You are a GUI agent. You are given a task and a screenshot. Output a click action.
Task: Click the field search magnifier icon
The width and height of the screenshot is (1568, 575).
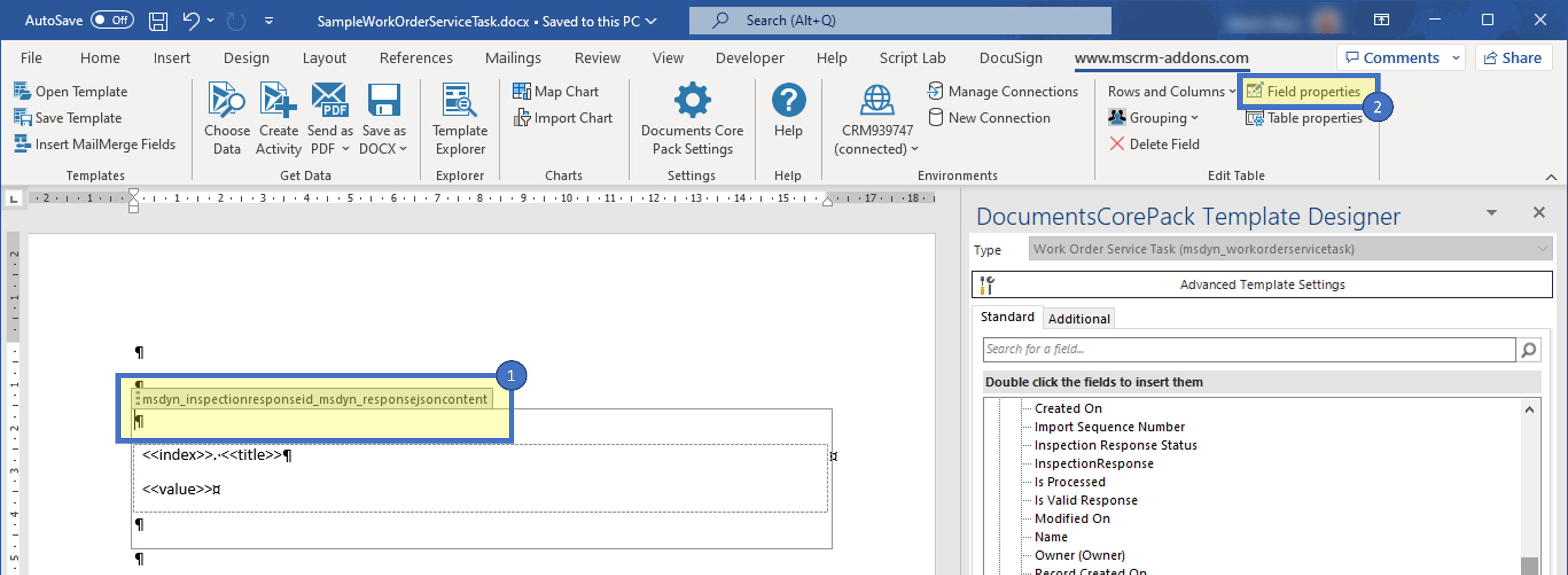tap(1528, 350)
